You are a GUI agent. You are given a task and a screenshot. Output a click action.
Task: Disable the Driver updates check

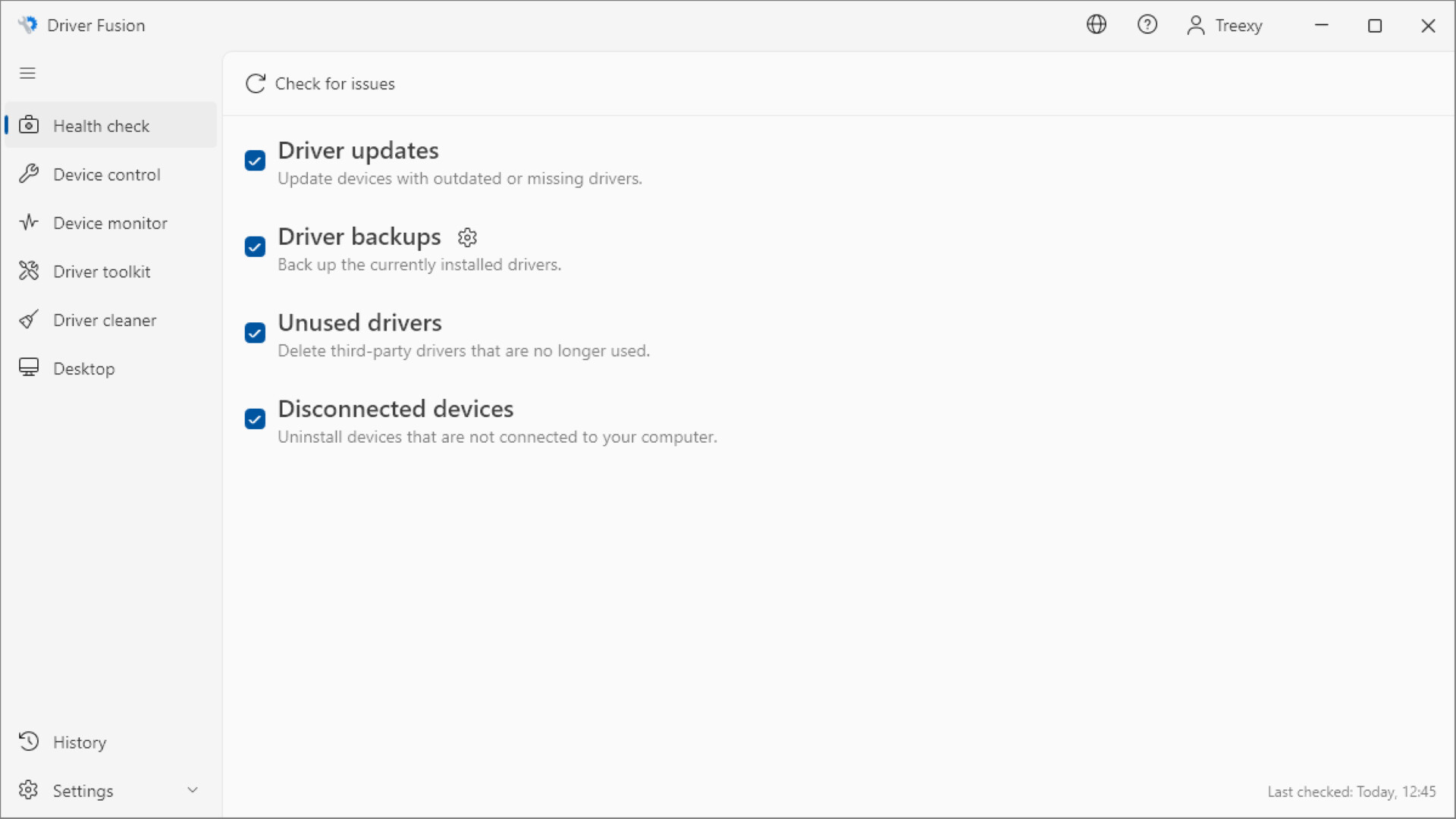pos(254,160)
